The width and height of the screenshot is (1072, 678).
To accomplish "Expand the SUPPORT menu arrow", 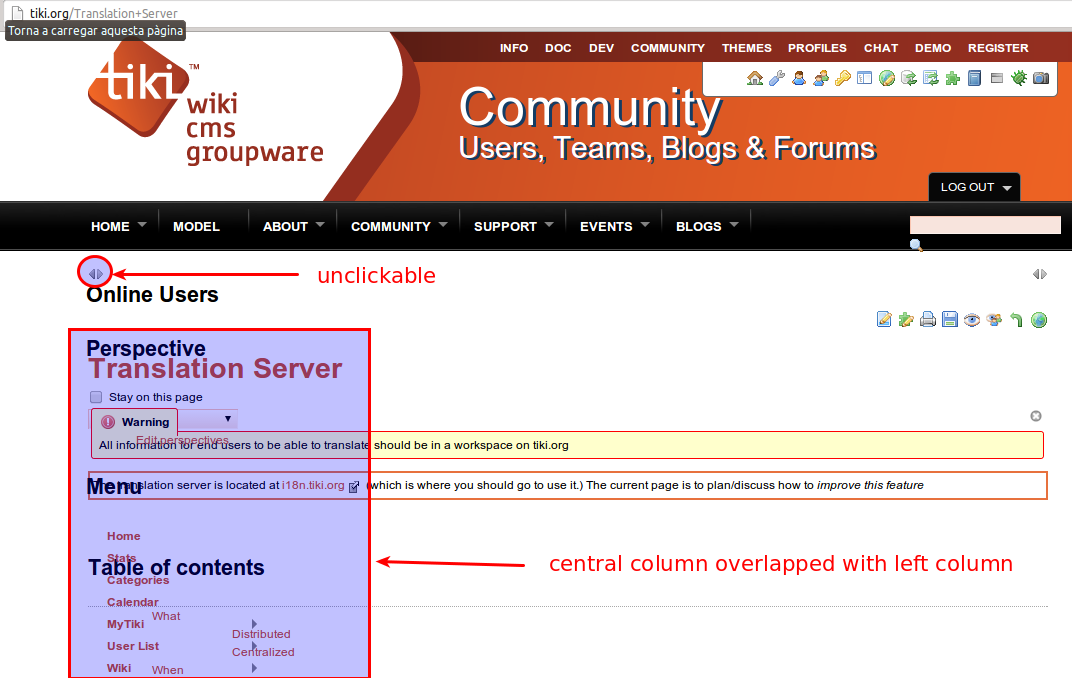I will [x=549, y=224].
